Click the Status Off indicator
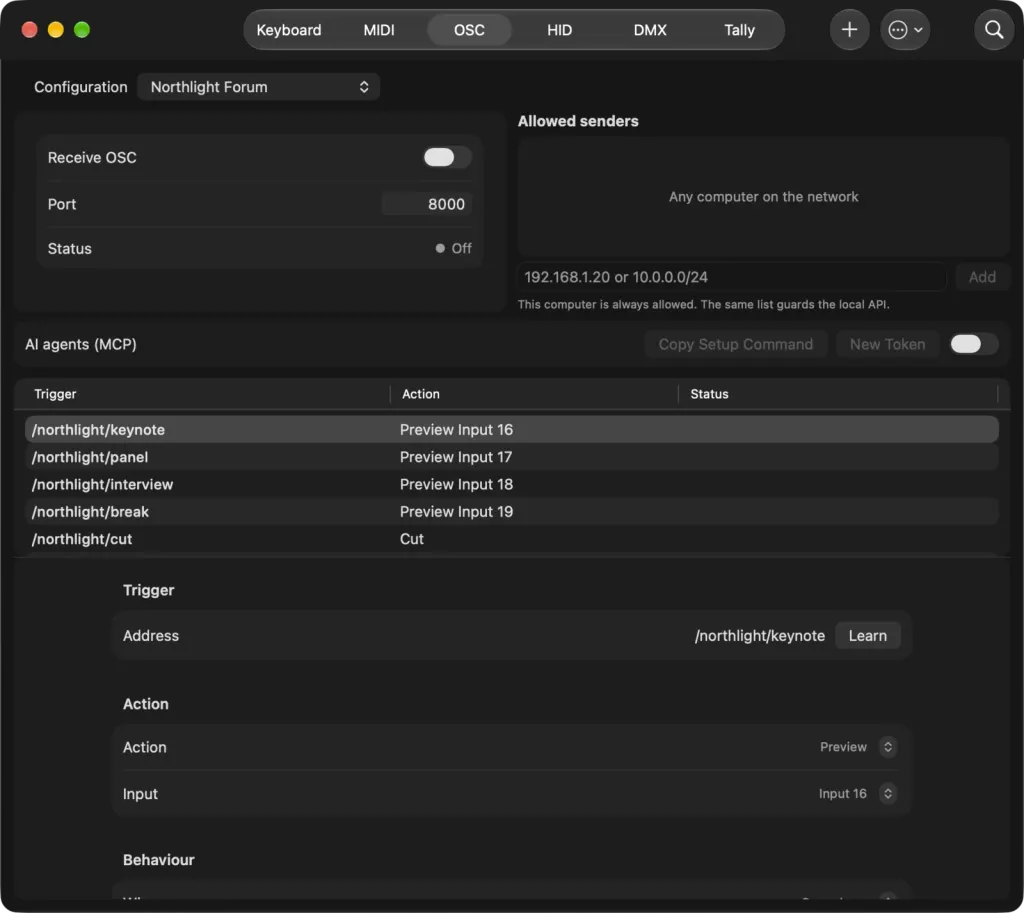 pyautogui.click(x=453, y=248)
